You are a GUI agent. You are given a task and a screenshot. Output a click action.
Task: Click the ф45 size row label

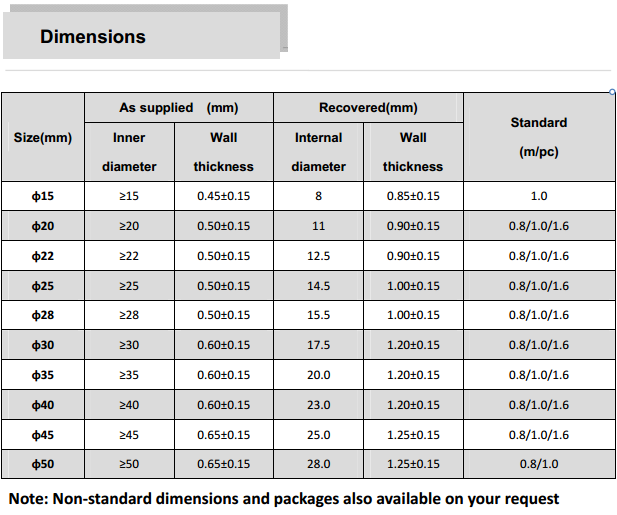43,435
